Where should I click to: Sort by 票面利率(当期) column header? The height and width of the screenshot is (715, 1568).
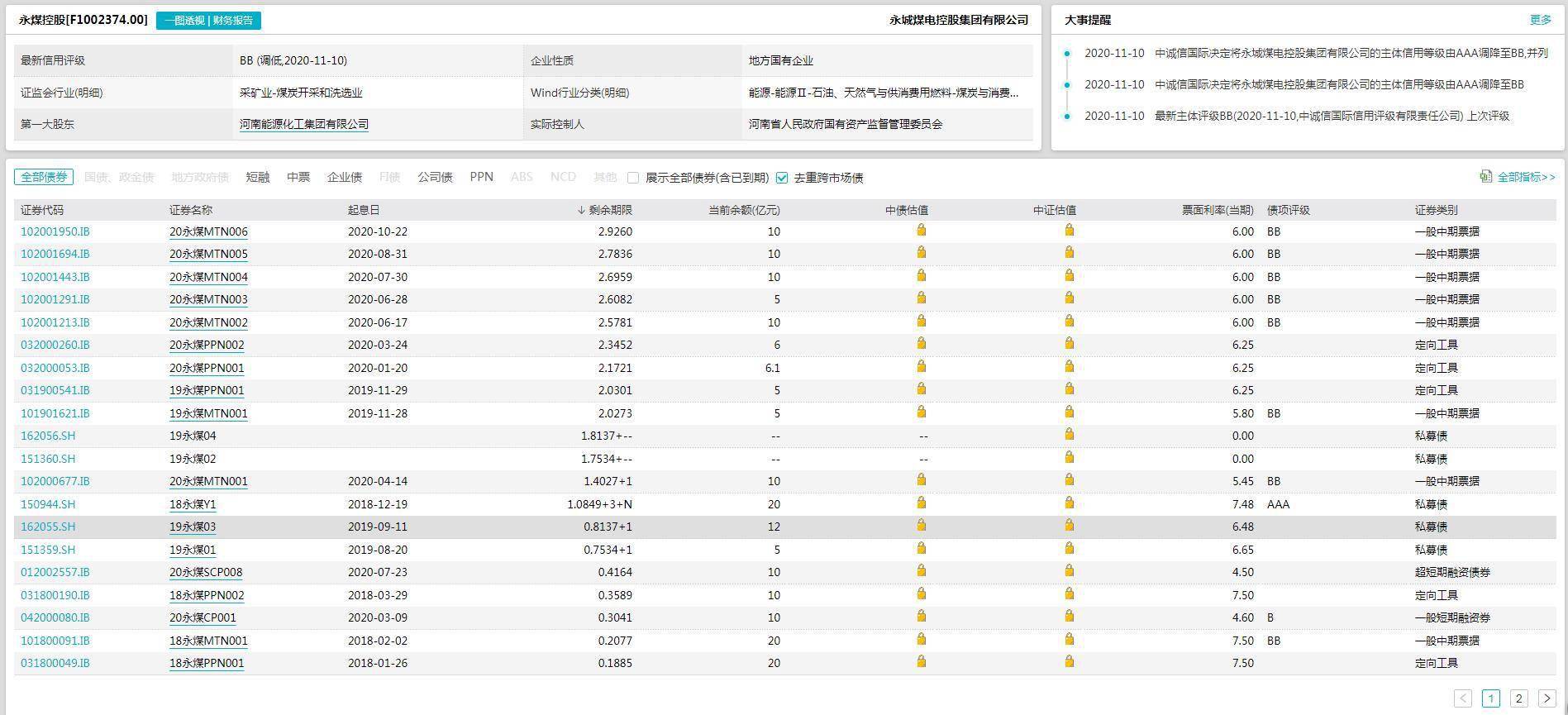(1218, 210)
